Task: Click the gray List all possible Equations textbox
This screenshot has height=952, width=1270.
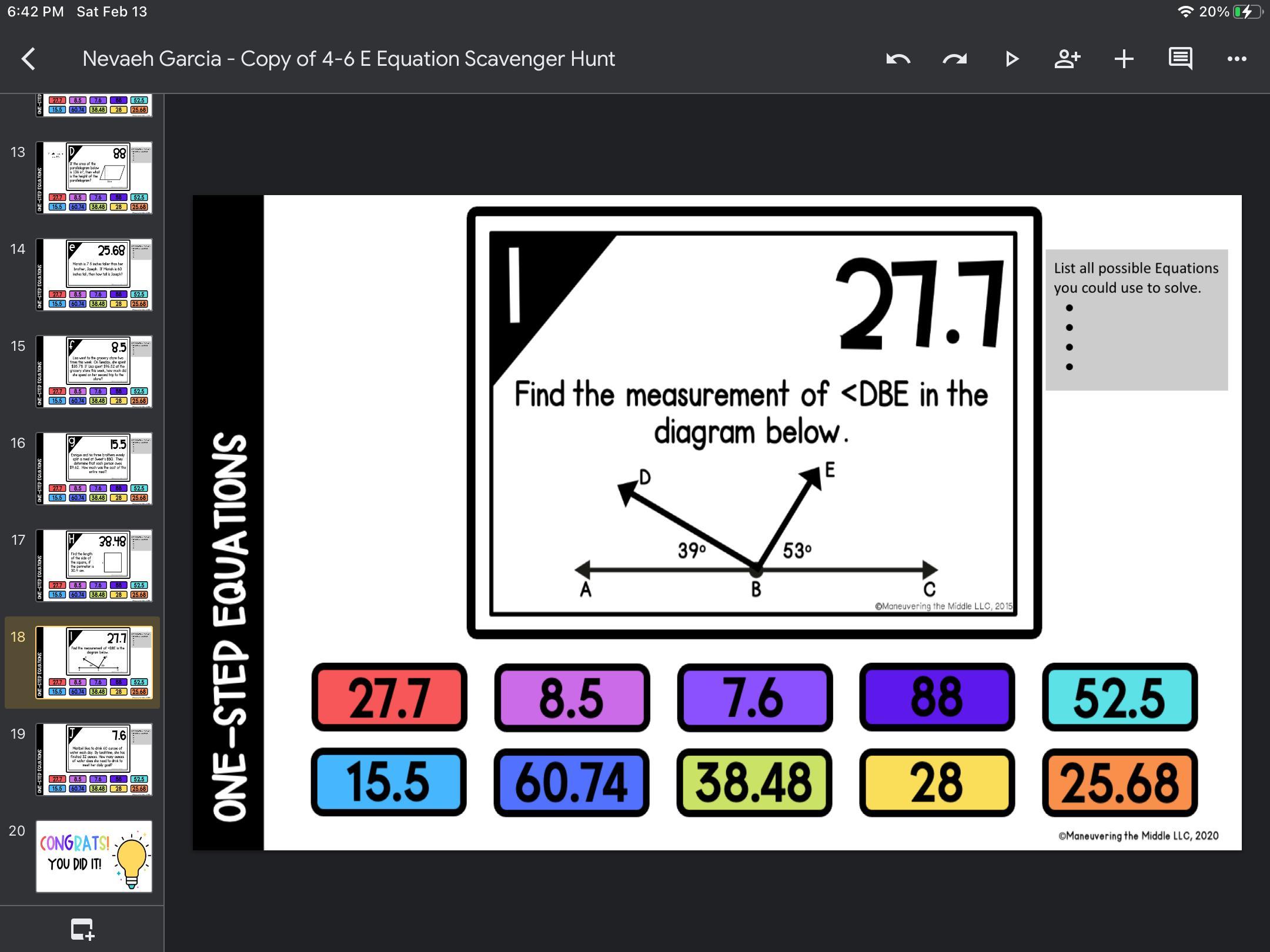Action: click(1136, 320)
